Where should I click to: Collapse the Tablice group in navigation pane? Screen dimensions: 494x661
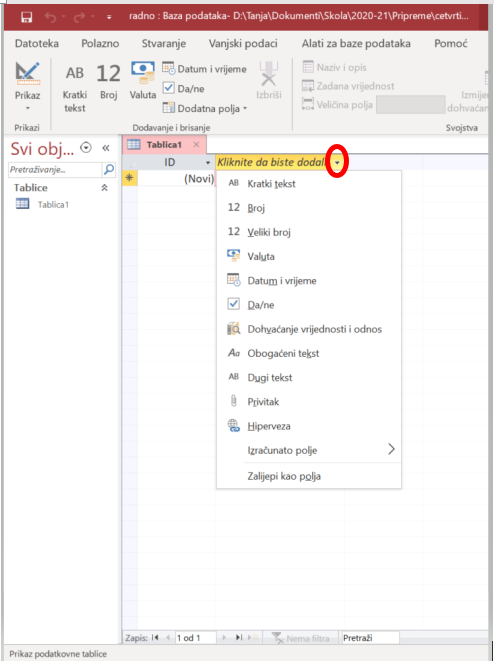tap(104, 188)
